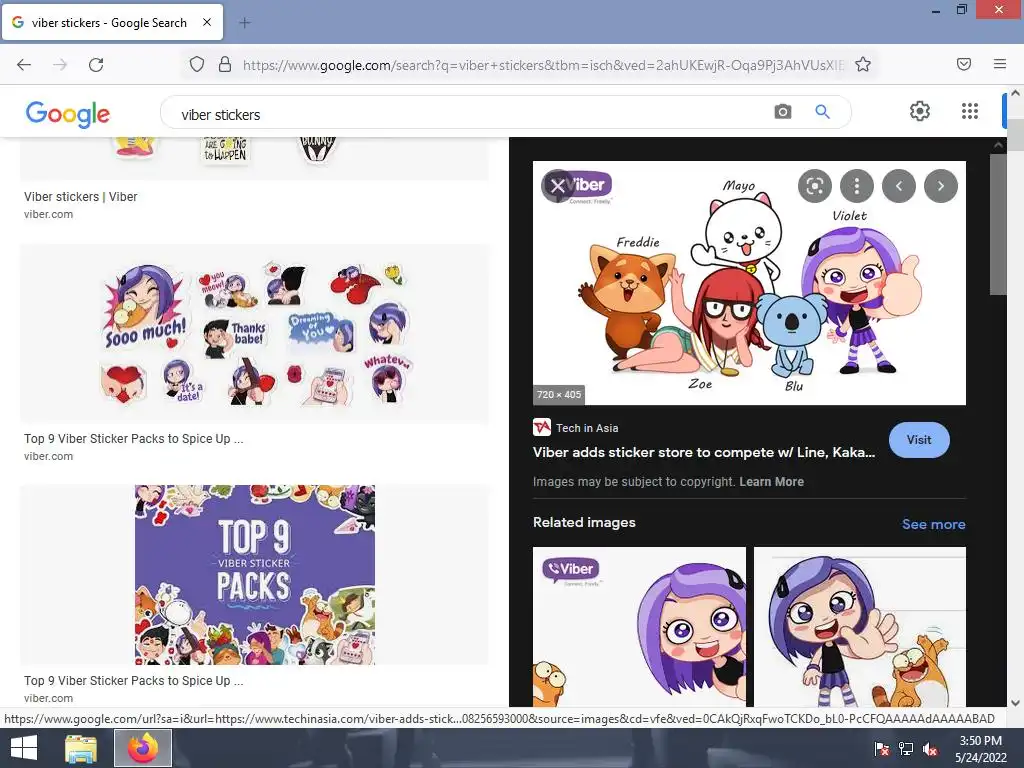Click the Learn More copyright link
The height and width of the screenshot is (768, 1024).
(x=771, y=482)
